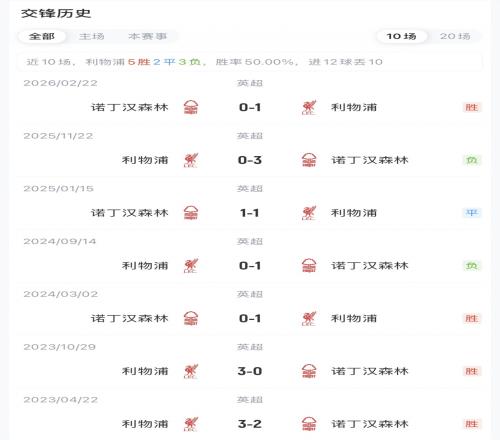Switch to the 主场 filter tab
Screen dimensions: 500x440
[x=92, y=36]
